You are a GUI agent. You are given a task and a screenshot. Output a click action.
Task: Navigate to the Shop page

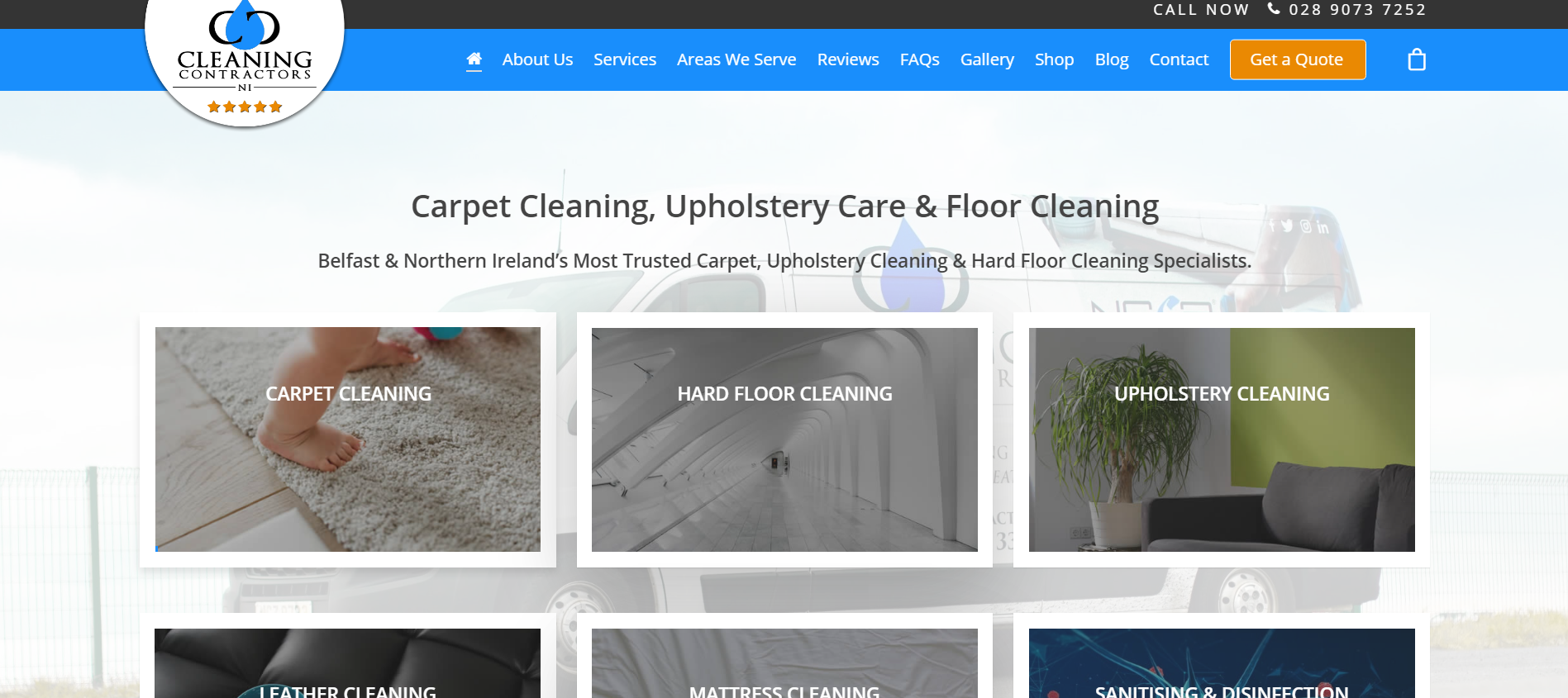pos(1055,59)
